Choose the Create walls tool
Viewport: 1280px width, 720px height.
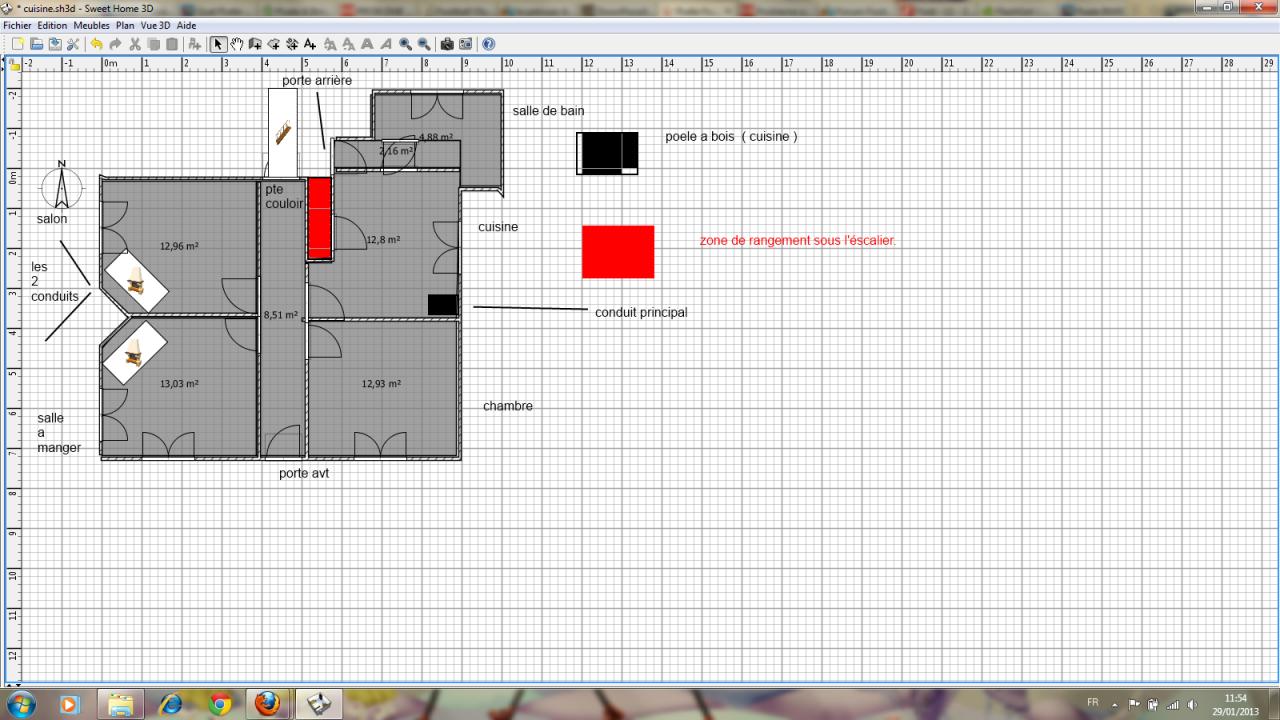(x=255, y=44)
